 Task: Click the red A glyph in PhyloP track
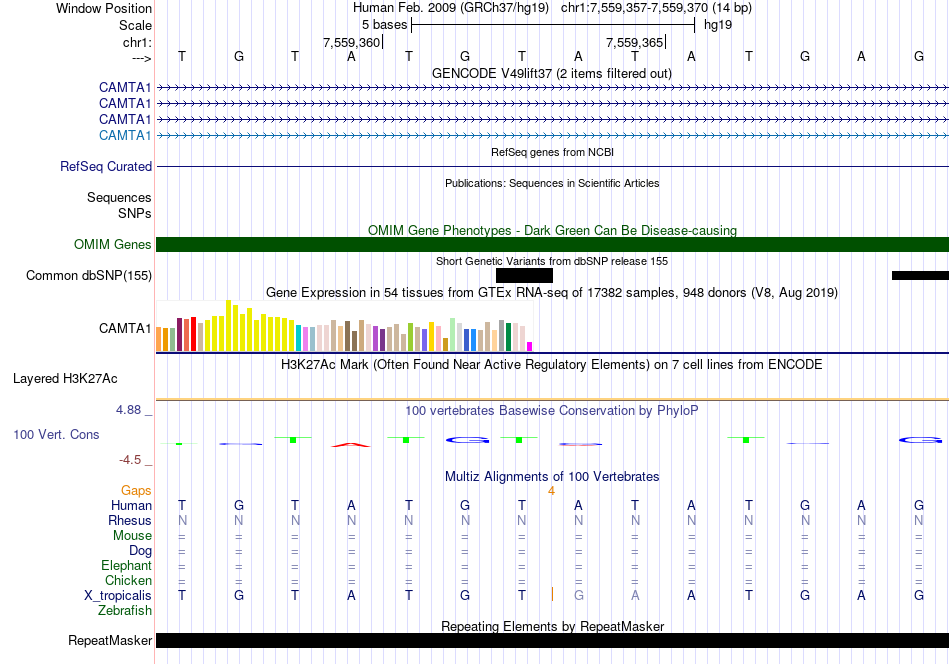point(351,445)
